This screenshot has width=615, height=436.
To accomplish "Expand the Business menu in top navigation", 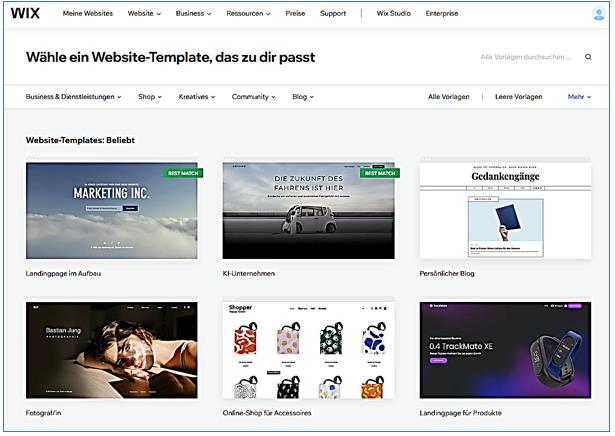I will pos(193,13).
